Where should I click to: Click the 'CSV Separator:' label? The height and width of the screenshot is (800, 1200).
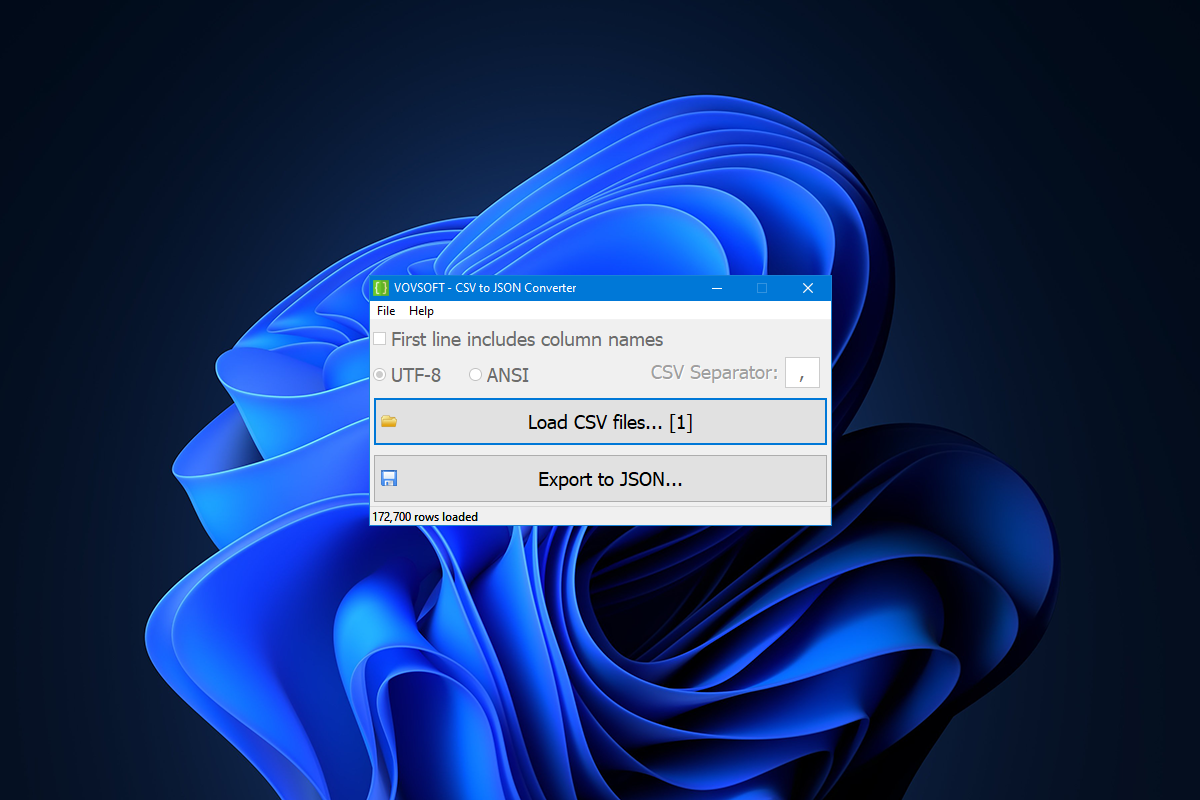tap(712, 372)
